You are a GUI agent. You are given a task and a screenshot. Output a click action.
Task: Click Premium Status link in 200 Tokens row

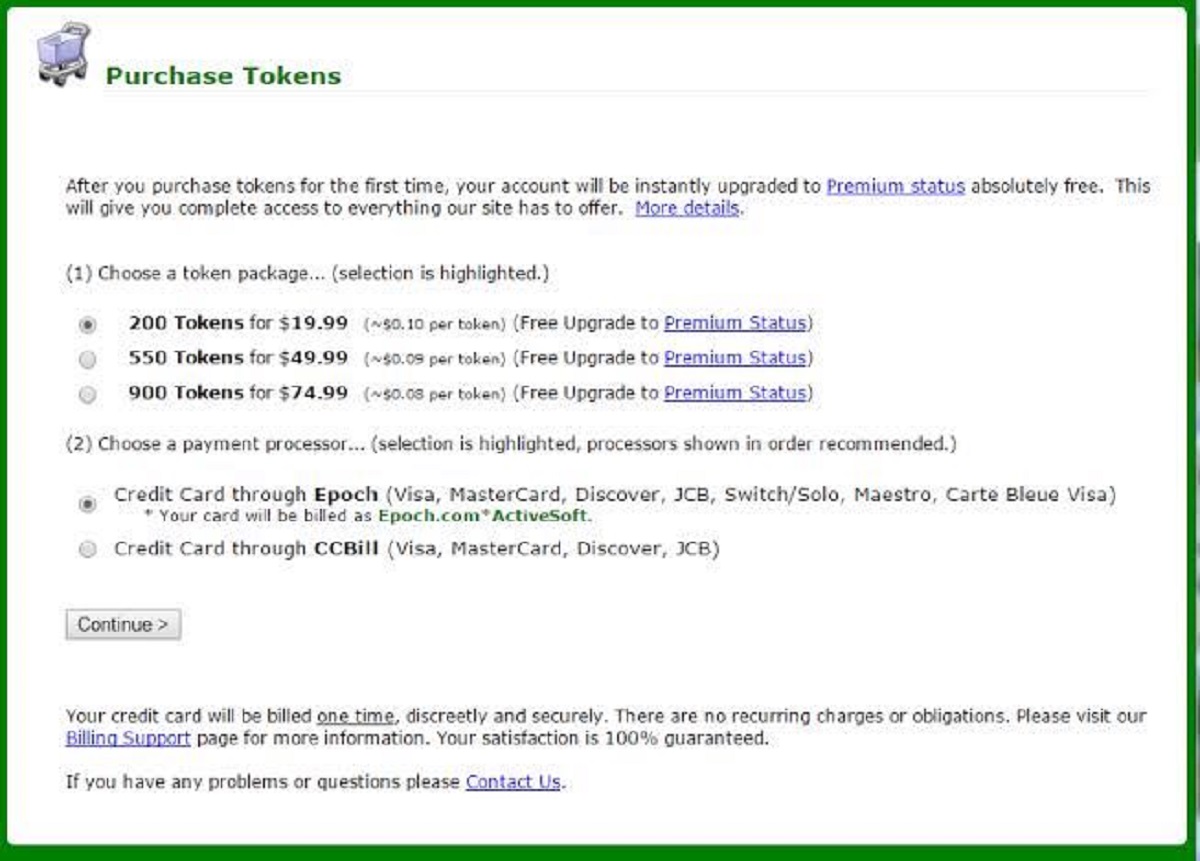point(735,323)
